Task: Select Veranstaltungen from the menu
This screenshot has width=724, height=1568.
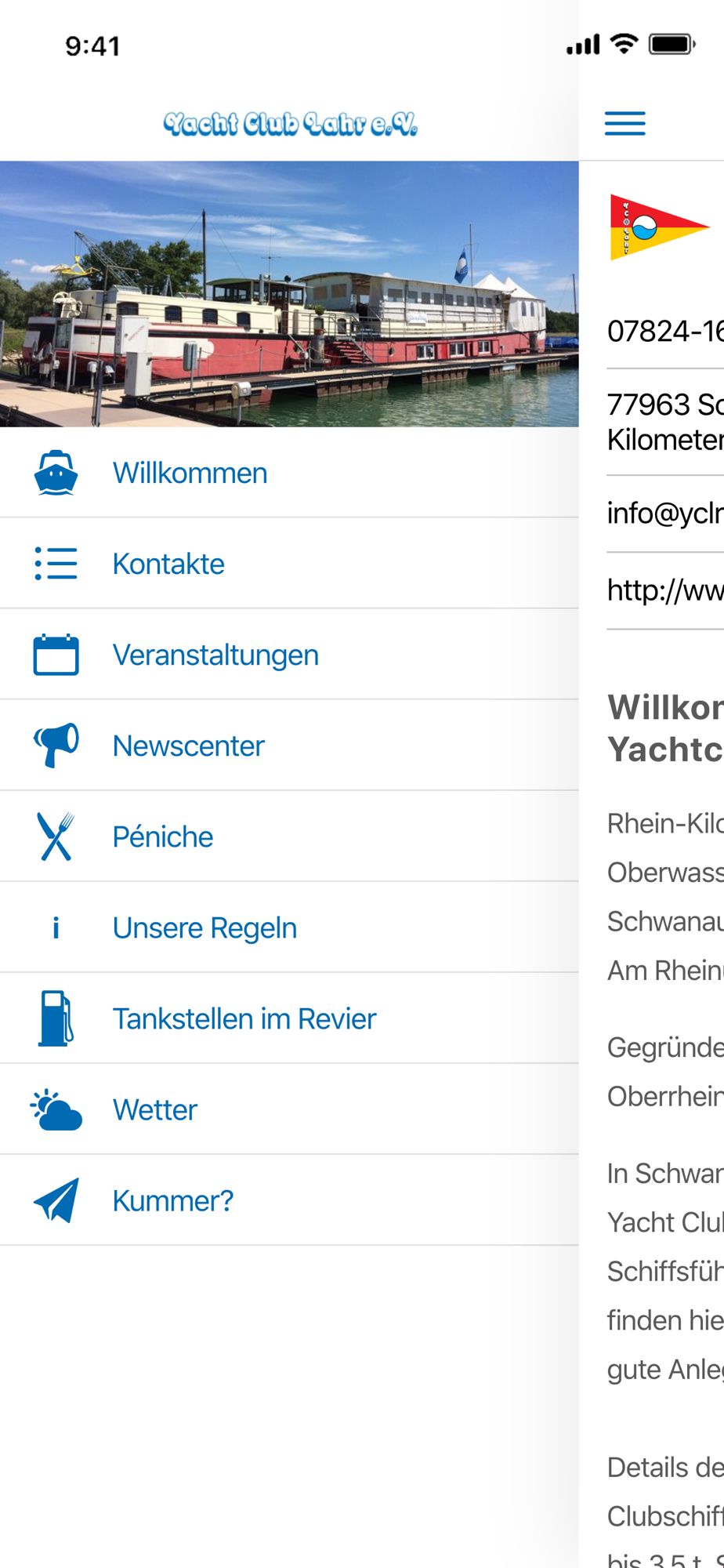Action: 289,655
